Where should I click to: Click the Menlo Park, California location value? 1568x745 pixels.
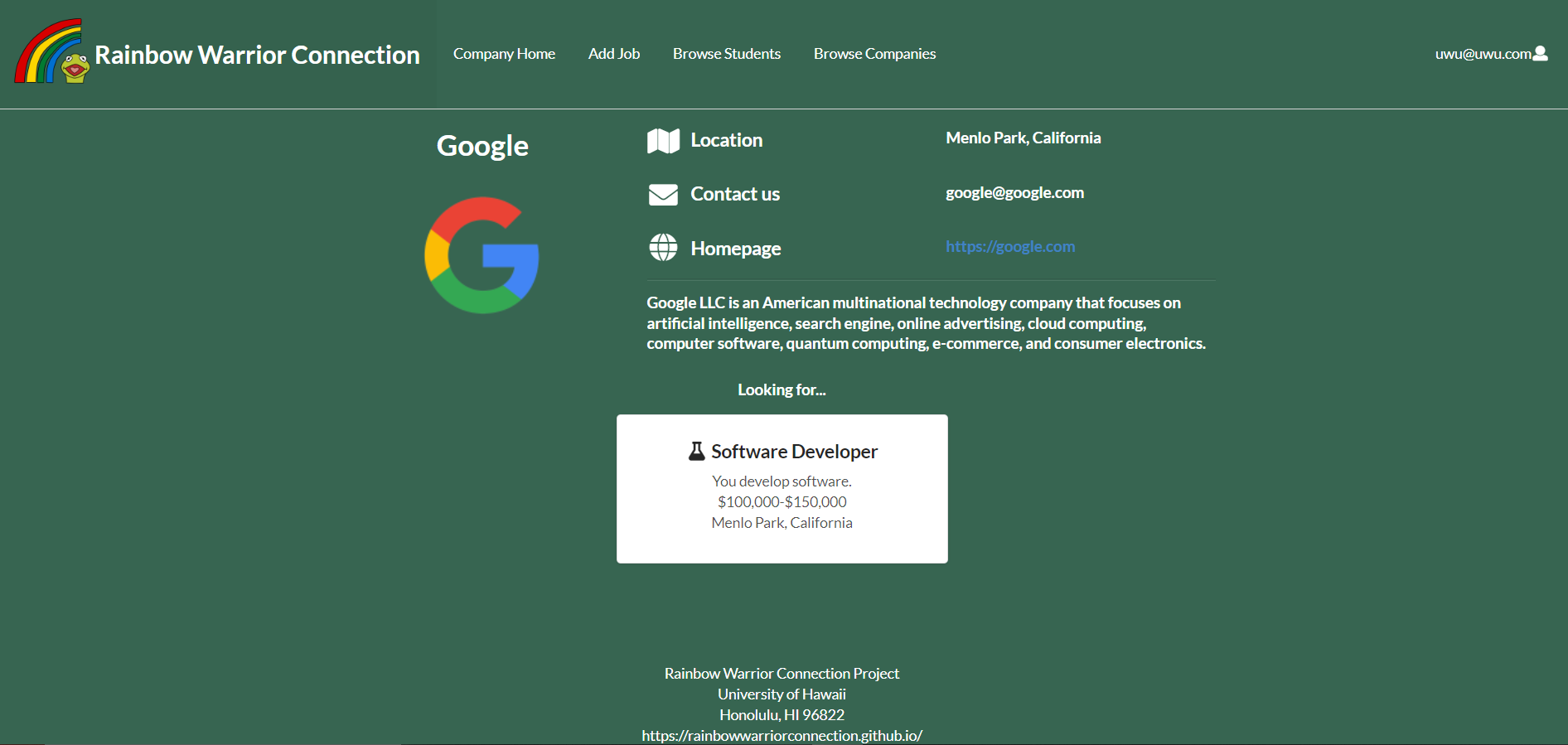coord(1024,138)
